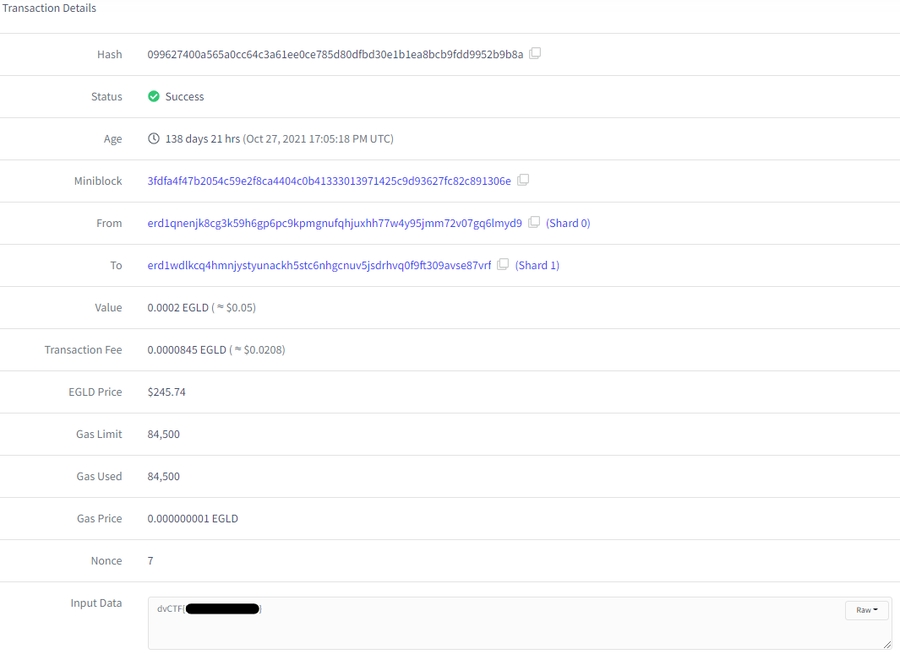
Task: Click the Transaction Fee amount 0.0000845 EGLD
Action: (x=187, y=350)
